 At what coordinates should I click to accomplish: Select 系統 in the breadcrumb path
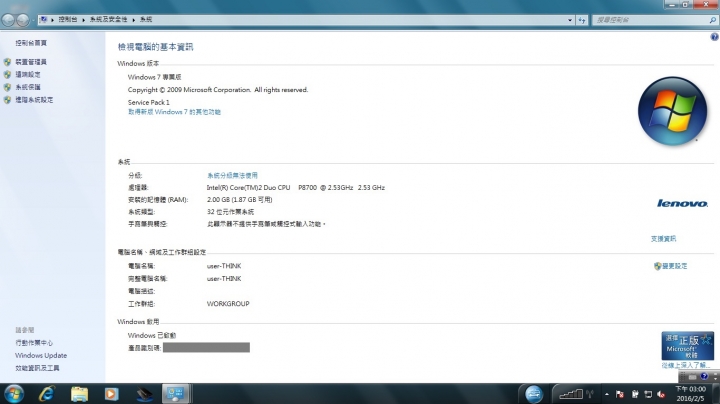pos(146,20)
